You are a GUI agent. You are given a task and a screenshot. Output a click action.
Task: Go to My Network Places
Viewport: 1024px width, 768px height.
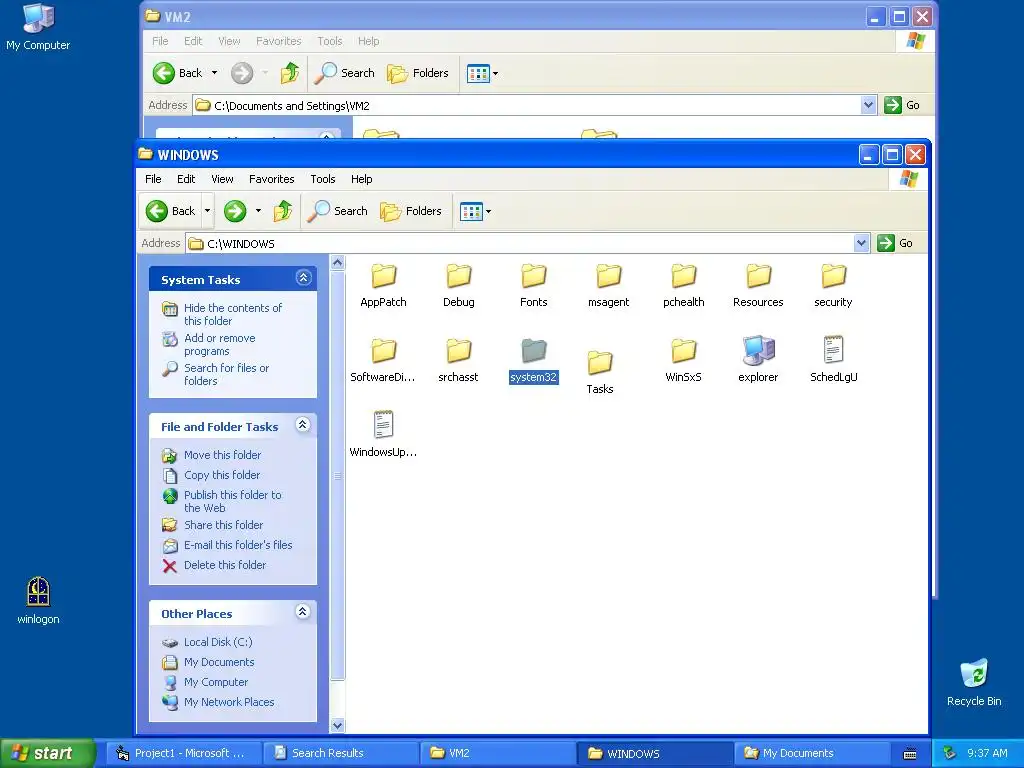pyautogui.click(x=229, y=702)
